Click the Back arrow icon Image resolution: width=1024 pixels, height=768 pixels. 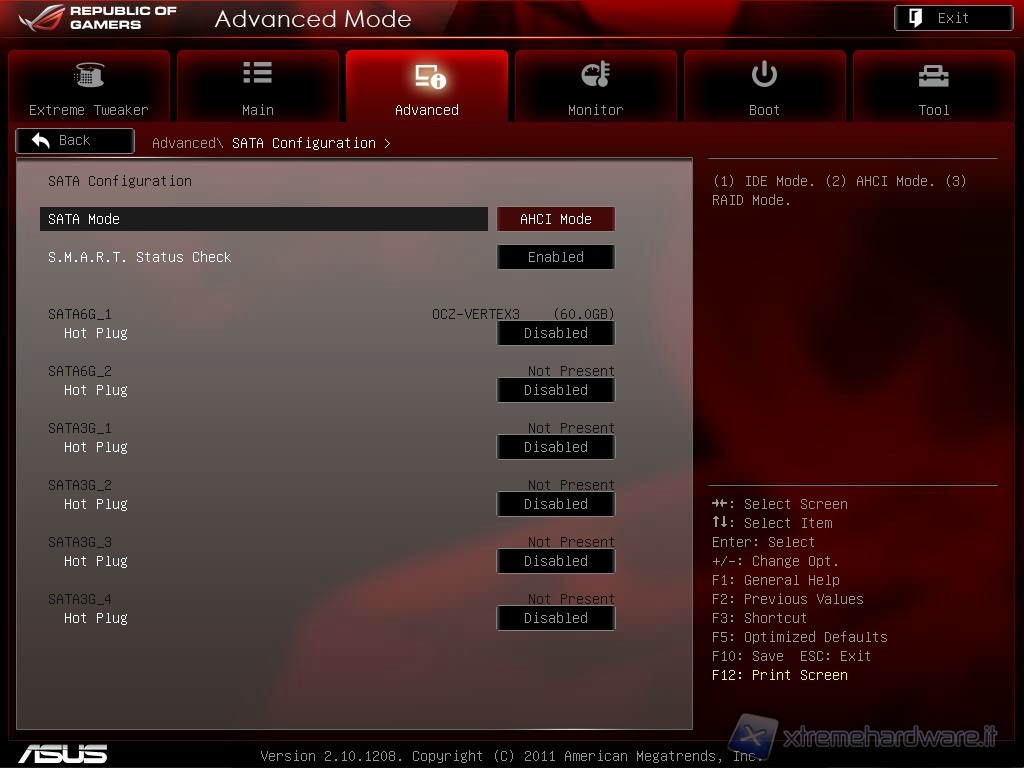pos(41,141)
